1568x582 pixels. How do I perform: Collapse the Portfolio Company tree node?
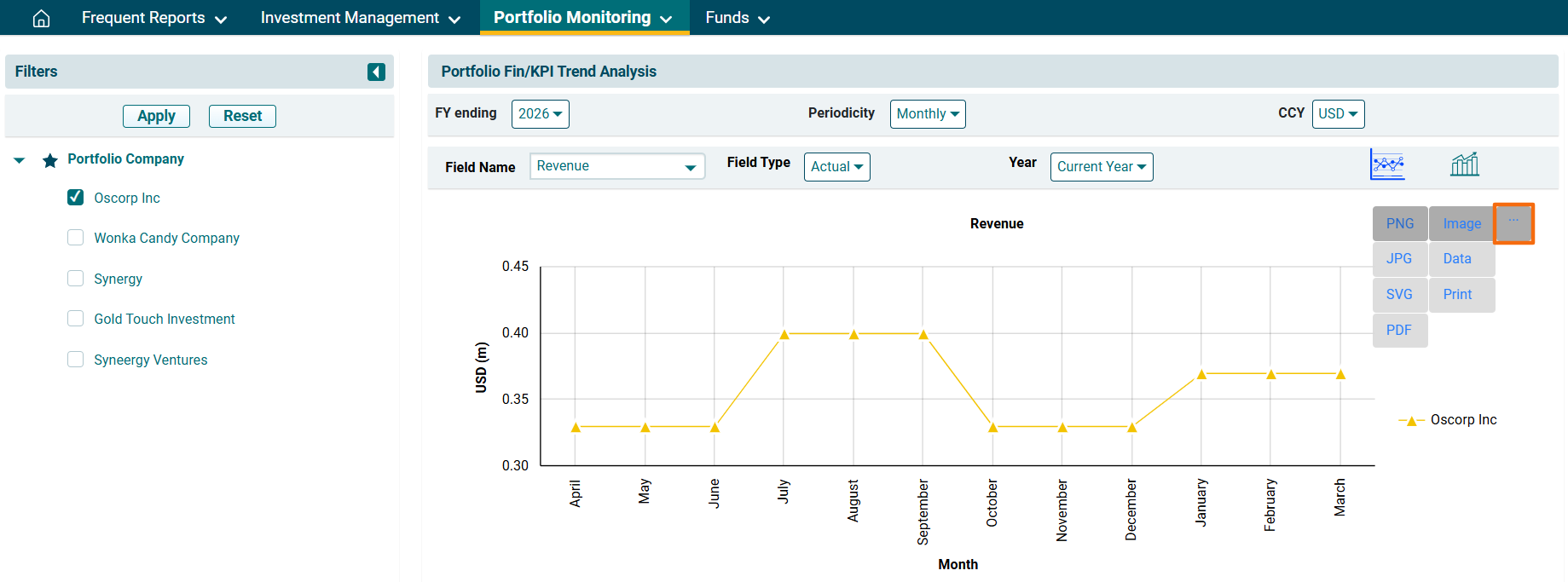click(20, 160)
